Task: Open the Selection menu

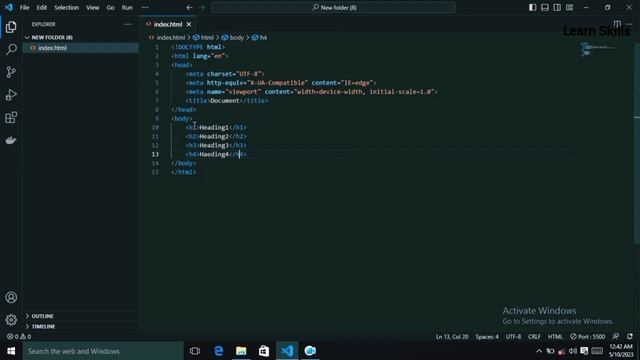Action: pos(67,7)
